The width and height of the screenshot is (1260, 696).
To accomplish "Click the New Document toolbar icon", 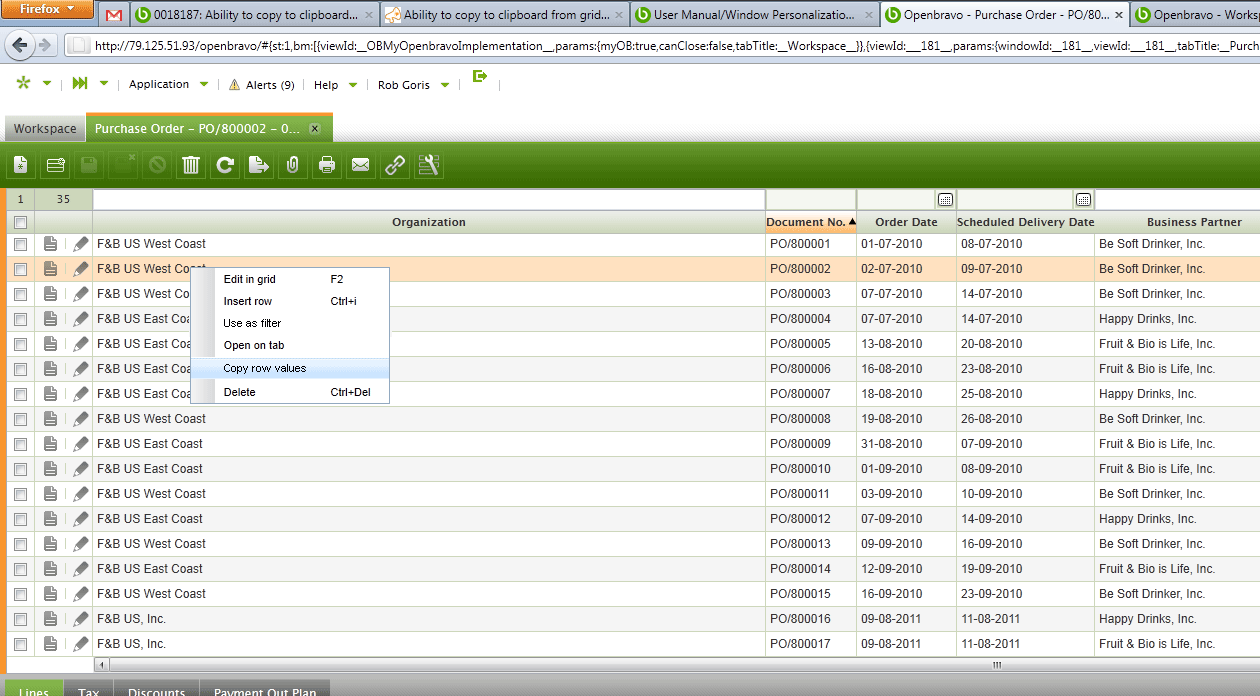I will tap(21, 165).
